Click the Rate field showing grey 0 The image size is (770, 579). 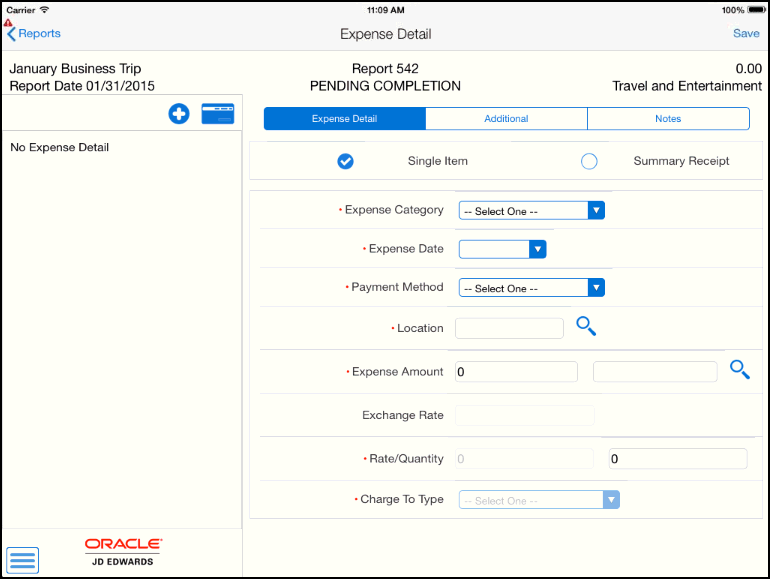524,459
